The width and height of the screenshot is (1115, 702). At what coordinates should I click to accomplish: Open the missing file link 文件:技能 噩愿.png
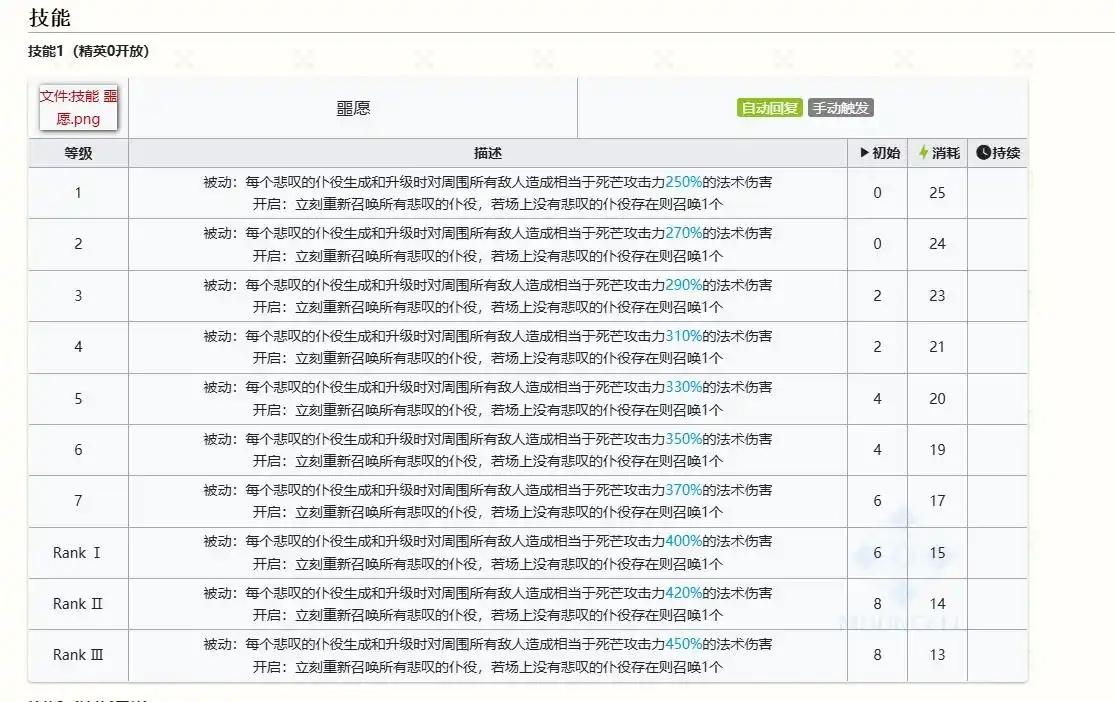(78, 107)
